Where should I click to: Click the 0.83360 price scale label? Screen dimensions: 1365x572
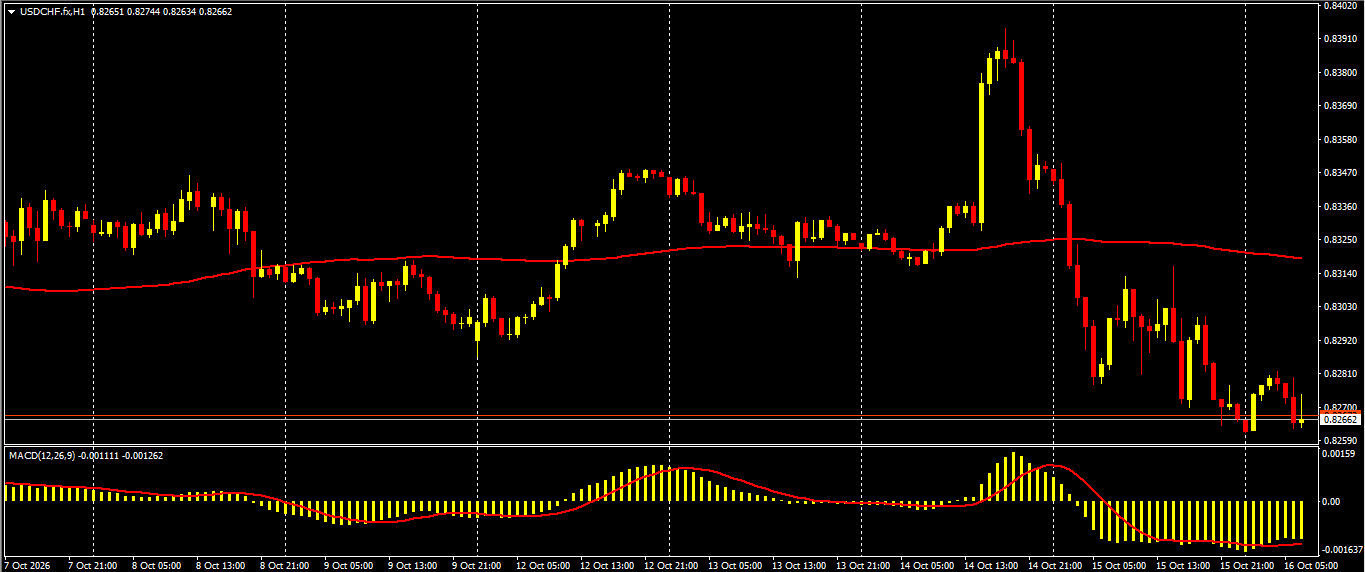[1339, 207]
